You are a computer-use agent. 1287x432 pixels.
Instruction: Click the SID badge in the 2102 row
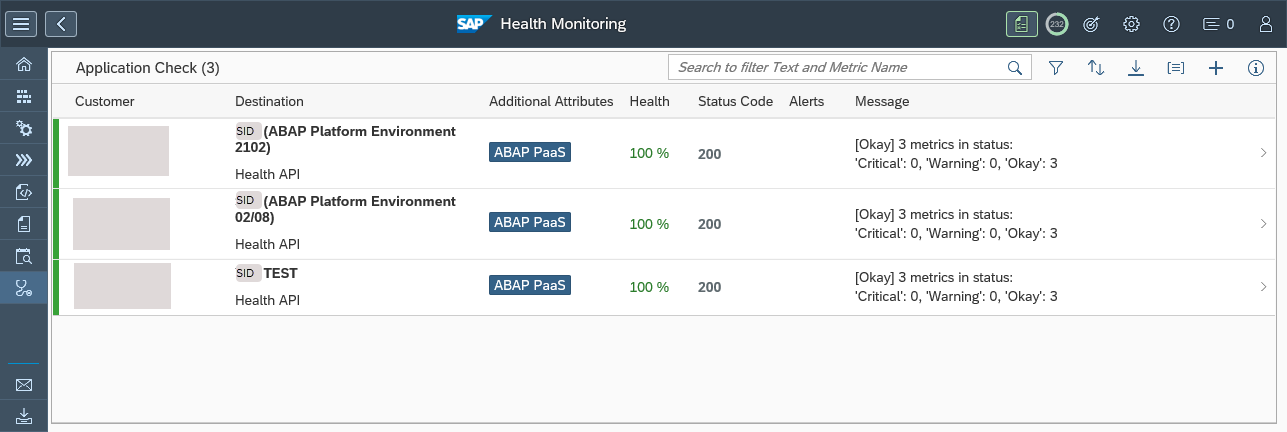[x=248, y=131]
